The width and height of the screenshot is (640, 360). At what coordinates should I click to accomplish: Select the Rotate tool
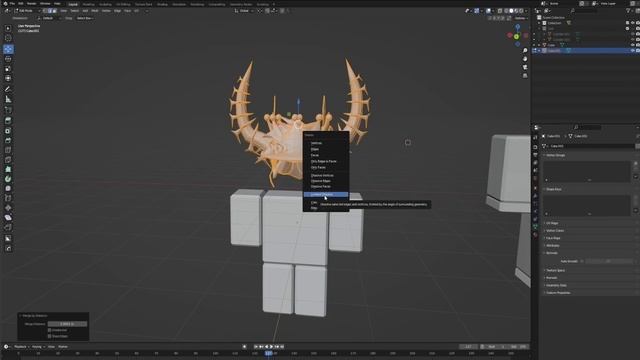point(8,59)
